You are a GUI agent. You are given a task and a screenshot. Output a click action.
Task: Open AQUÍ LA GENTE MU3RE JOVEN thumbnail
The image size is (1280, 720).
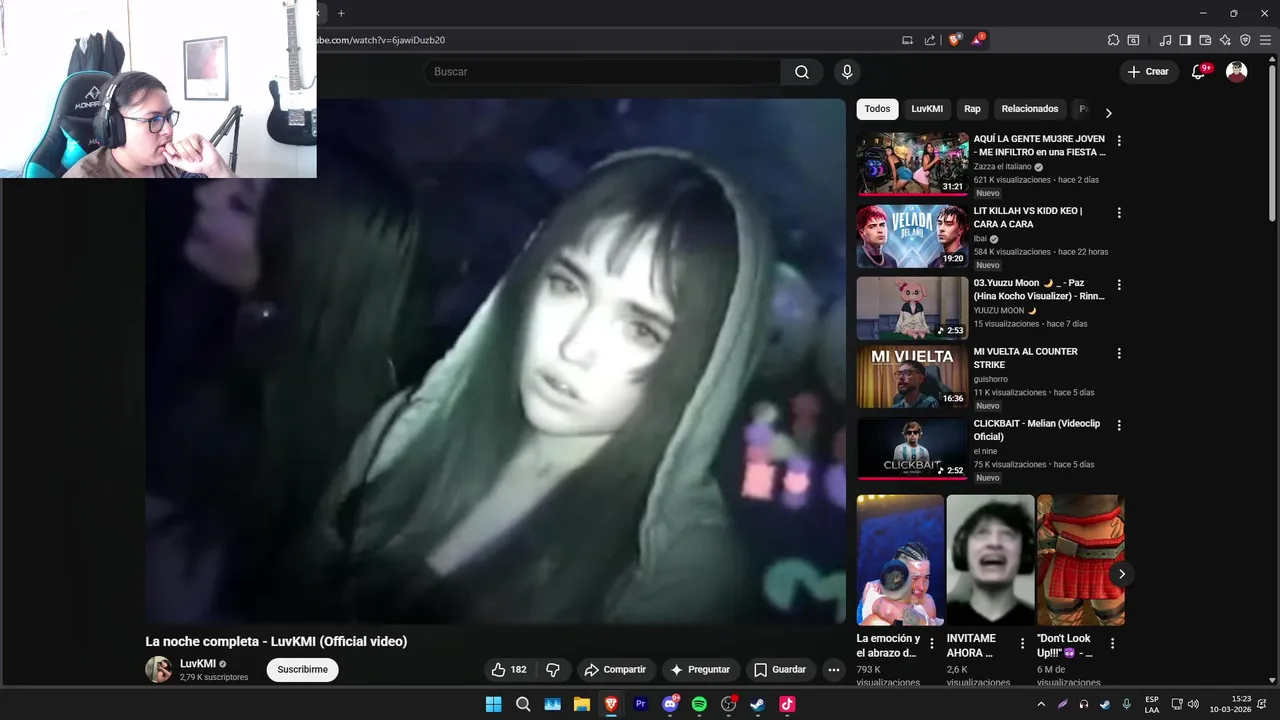(x=913, y=164)
